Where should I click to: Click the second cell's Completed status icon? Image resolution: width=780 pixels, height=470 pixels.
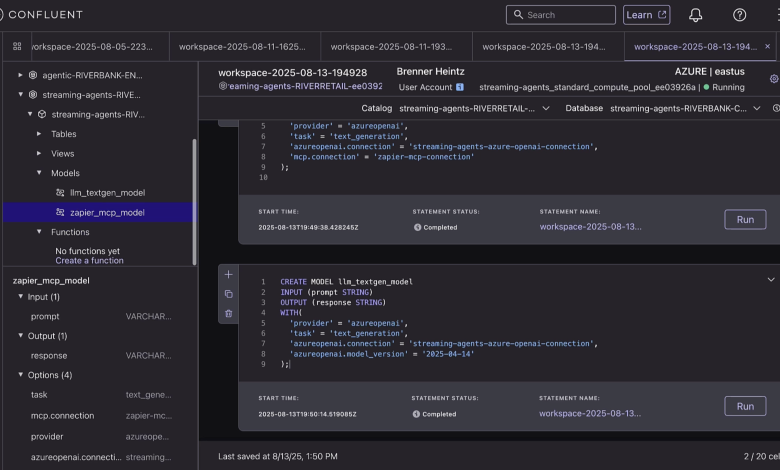click(x=416, y=414)
